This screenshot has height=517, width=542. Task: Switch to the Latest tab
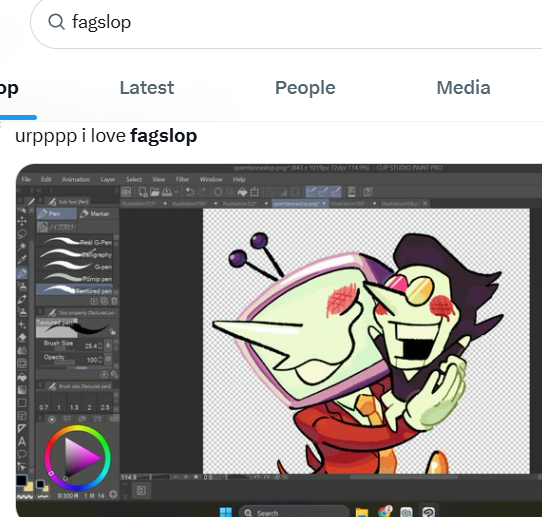pyautogui.click(x=147, y=88)
